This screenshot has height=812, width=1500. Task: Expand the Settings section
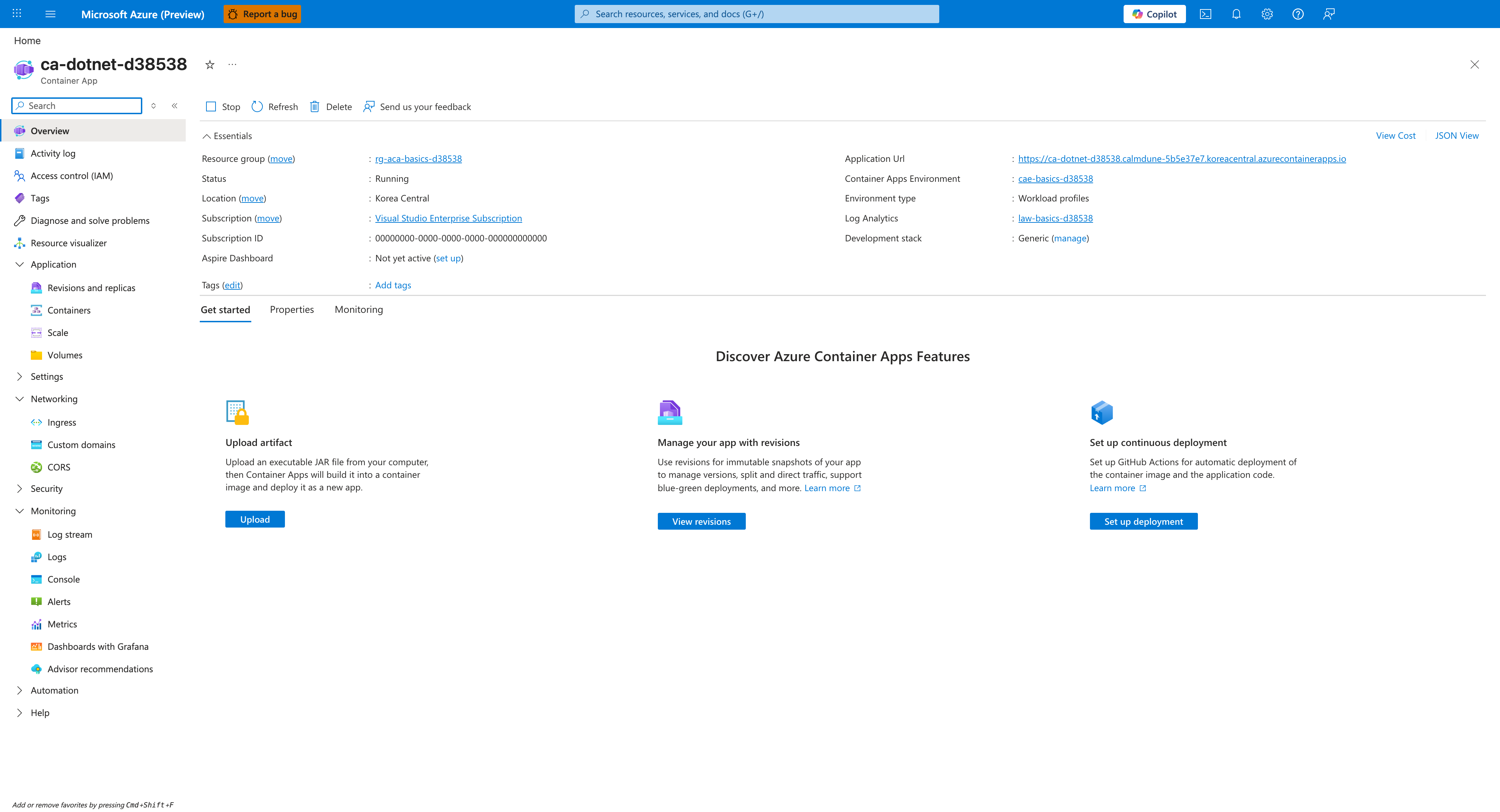pyautogui.click(x=20, y=377)
